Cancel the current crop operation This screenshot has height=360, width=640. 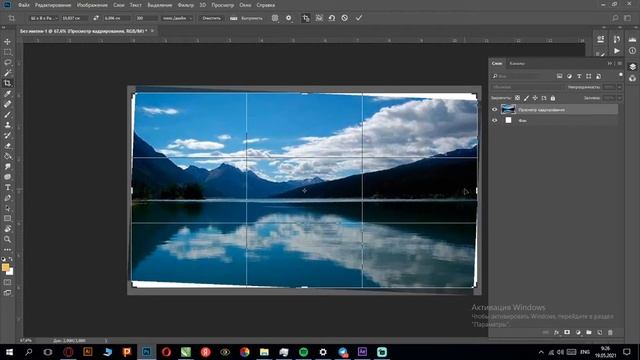point(345,18)
